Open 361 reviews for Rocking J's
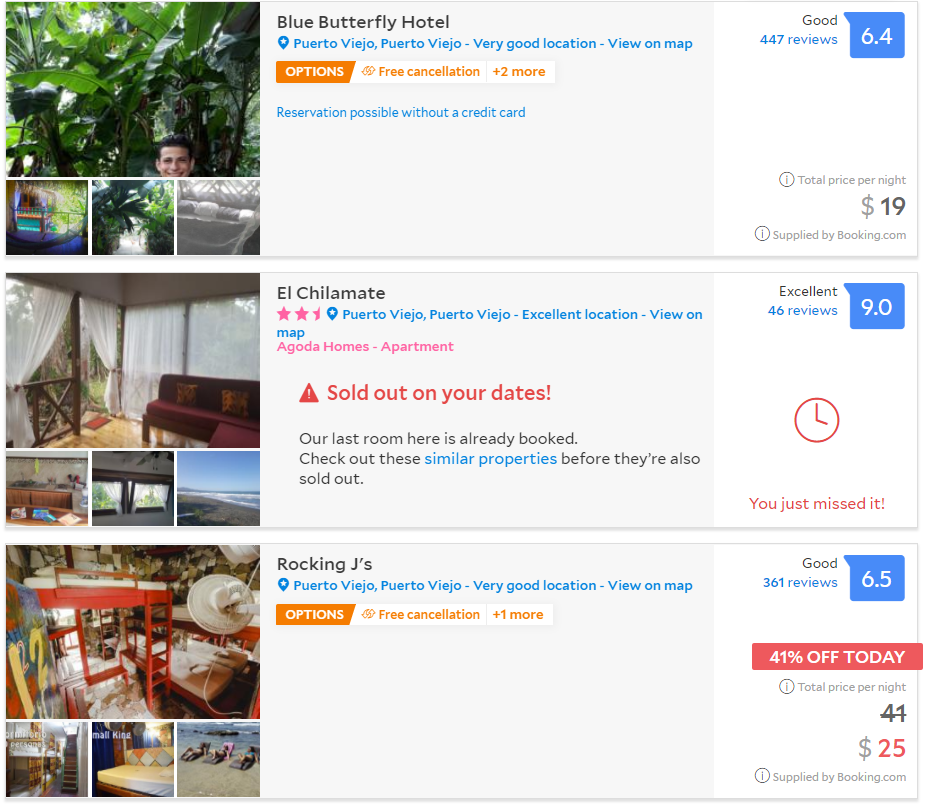 click(799, 583)
